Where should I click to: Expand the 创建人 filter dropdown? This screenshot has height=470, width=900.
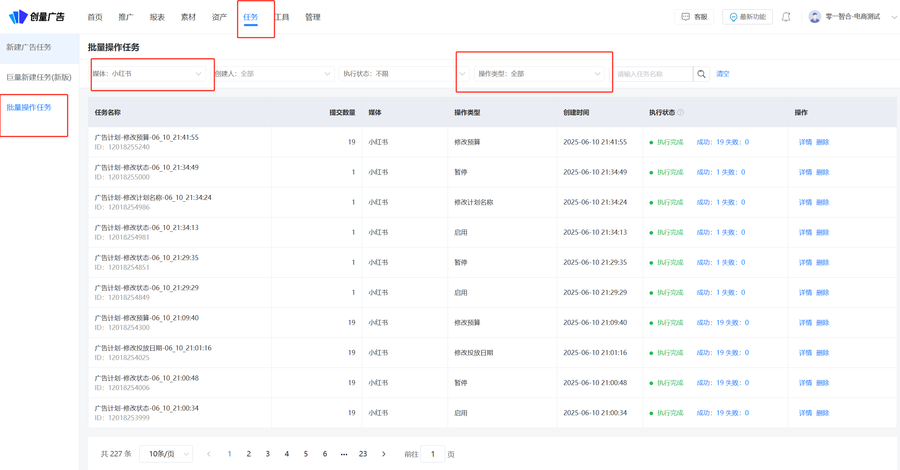(x=272, y=74)
